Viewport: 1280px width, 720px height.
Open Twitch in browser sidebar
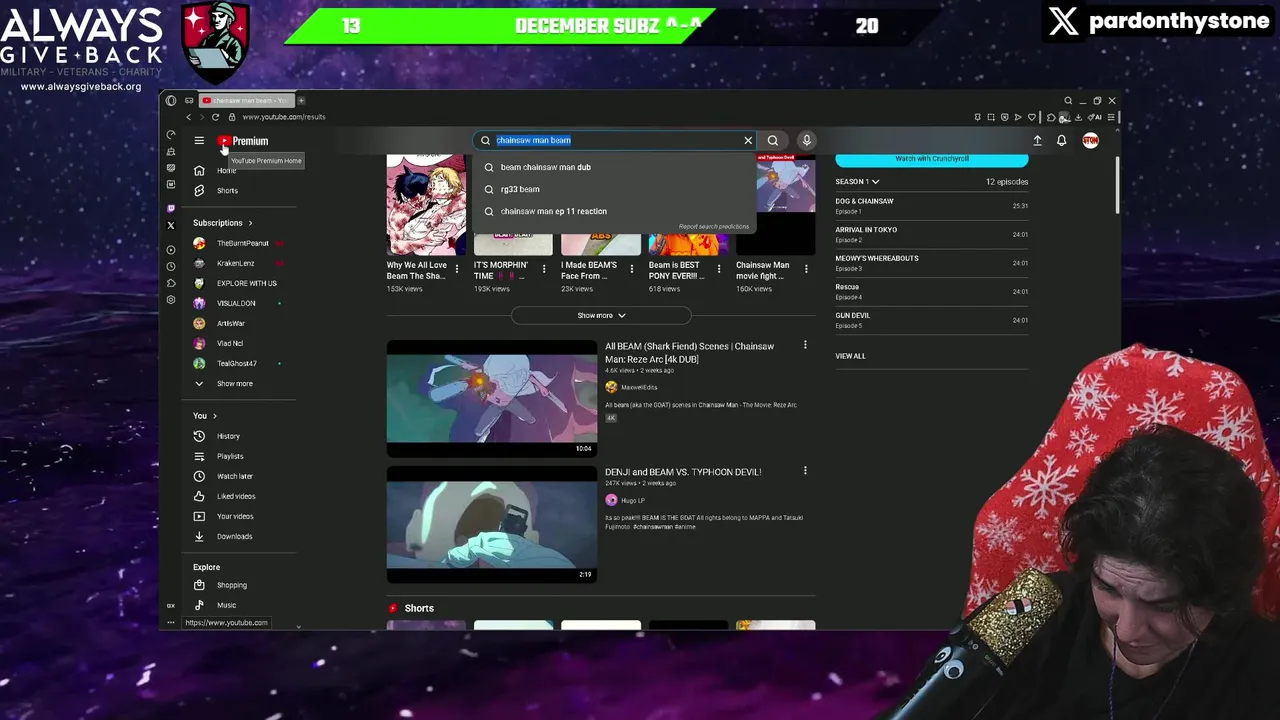(171, 209)
